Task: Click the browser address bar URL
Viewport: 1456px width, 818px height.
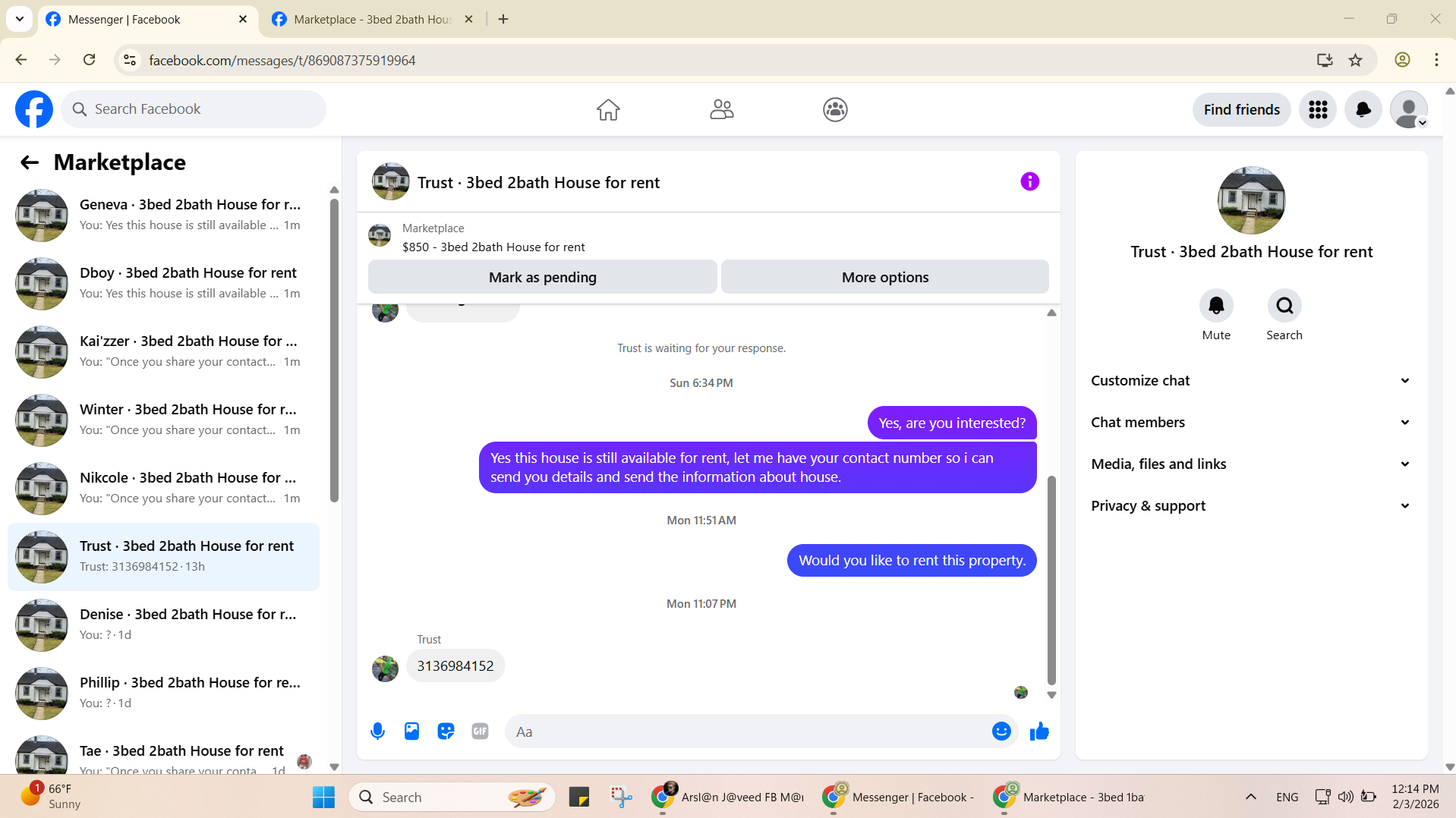Action: pos(282,60)
